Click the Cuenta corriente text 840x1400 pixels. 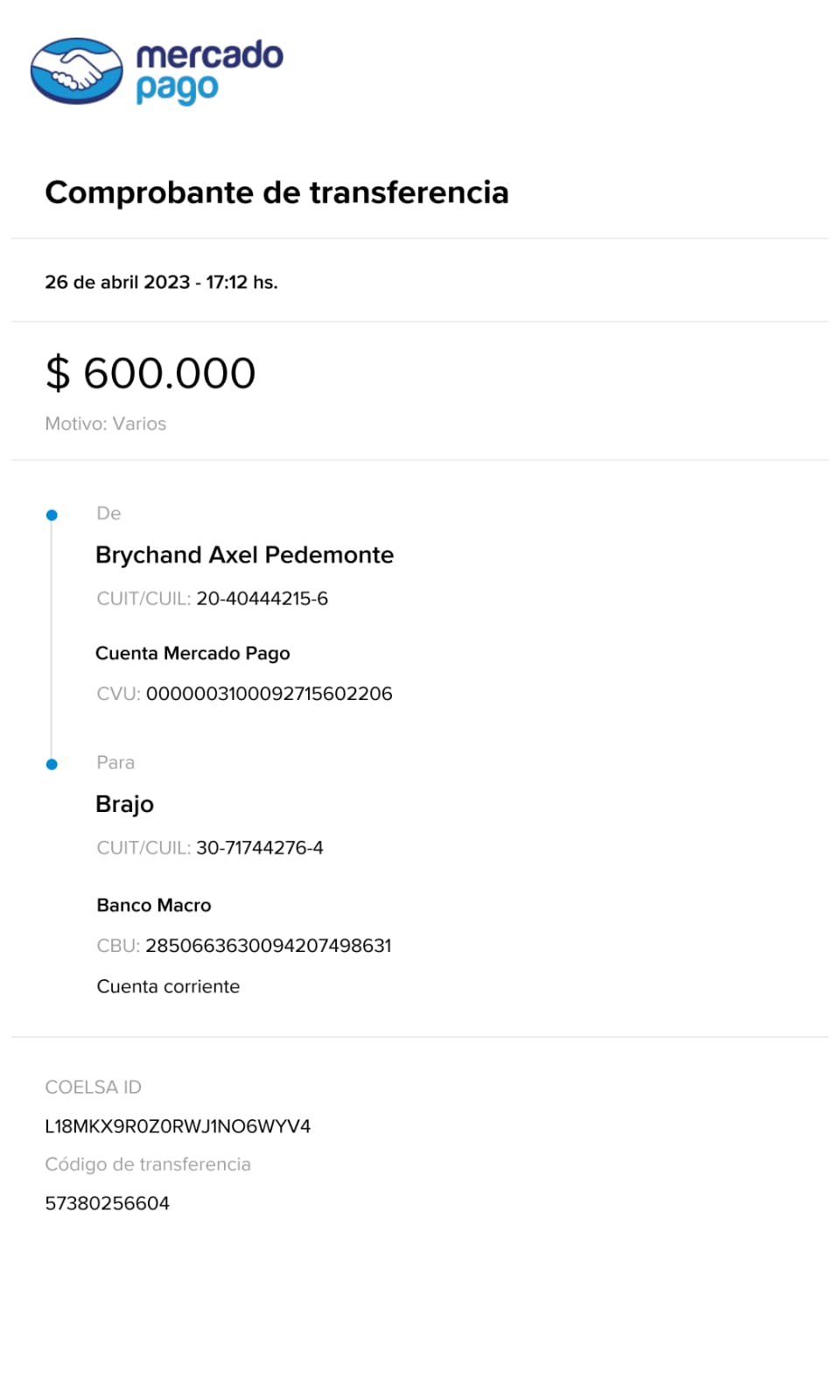[x=168, y=986]
